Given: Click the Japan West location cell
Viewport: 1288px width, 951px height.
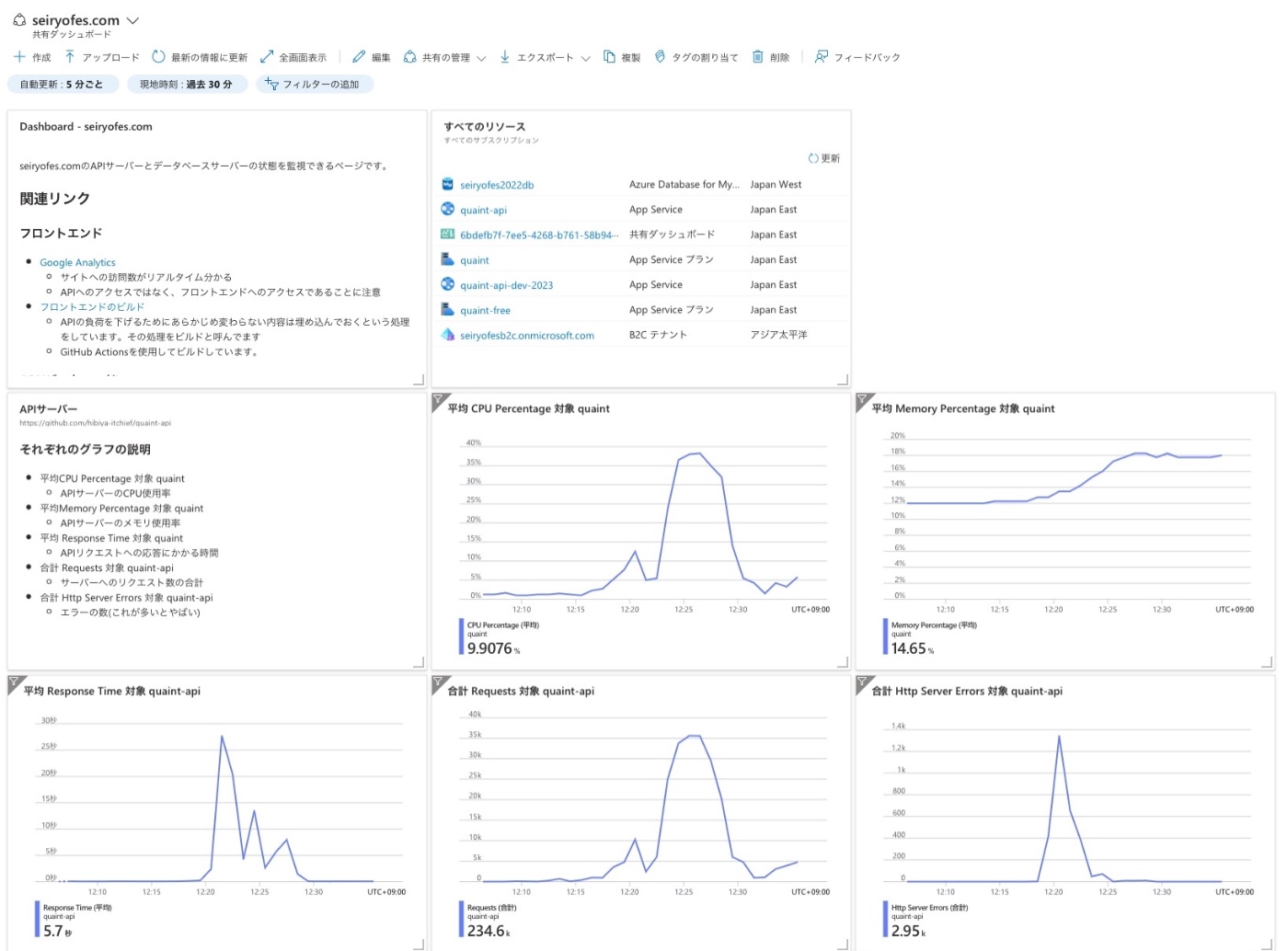Looking at the screenshot, I should (776, 184).
